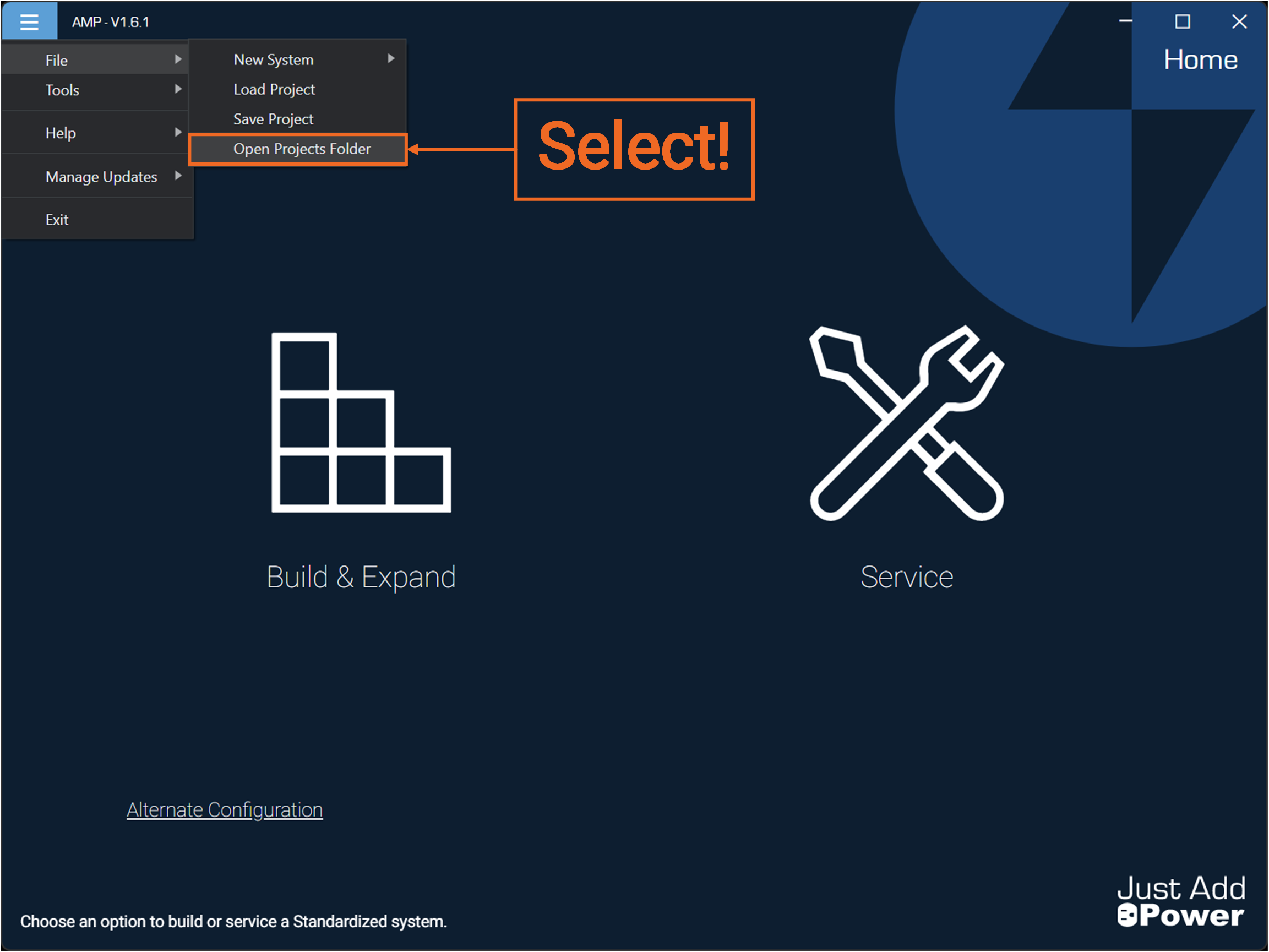
Task: Minimize the AMP window
Action: point(1125,22)
